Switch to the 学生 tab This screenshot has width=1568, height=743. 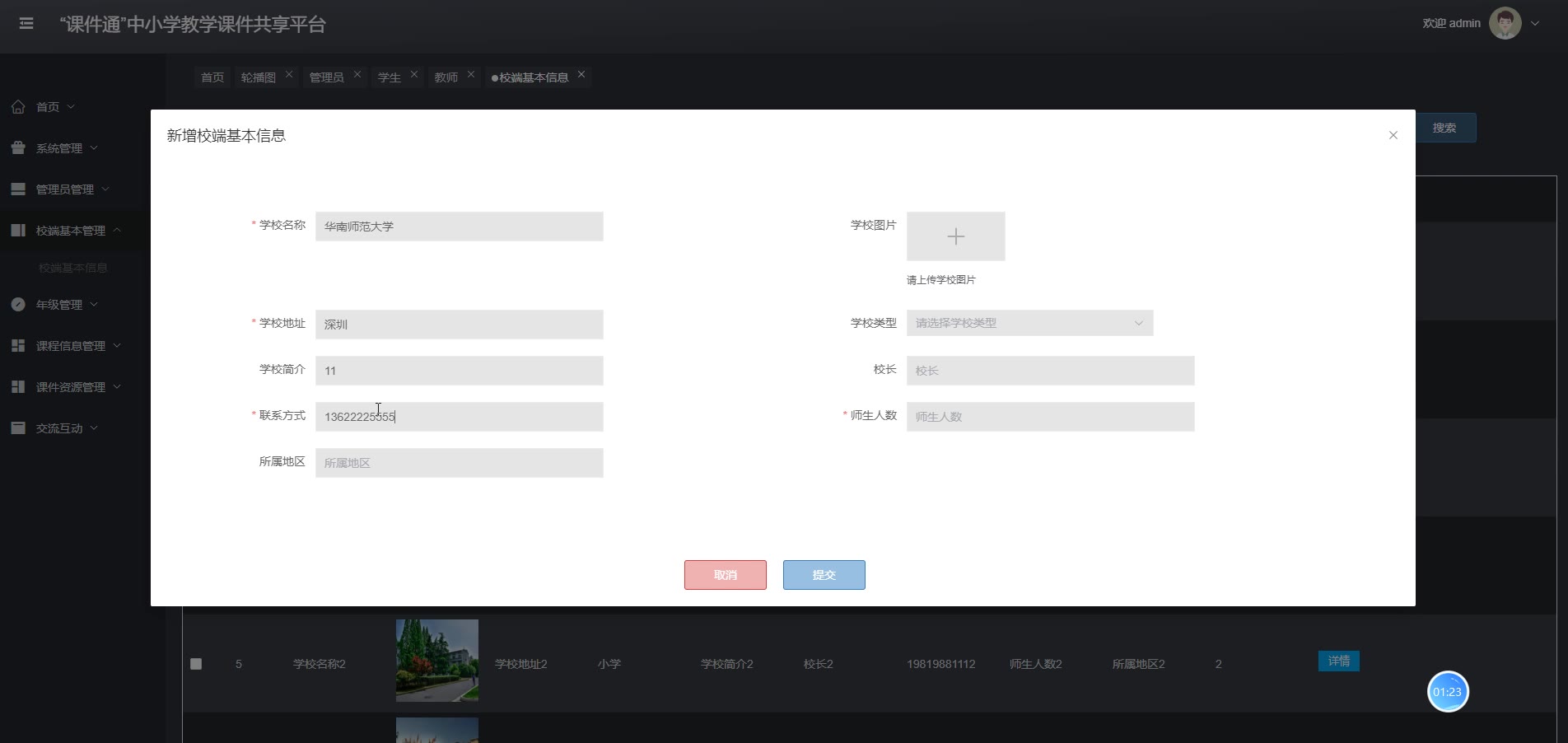tap(390, 77)
